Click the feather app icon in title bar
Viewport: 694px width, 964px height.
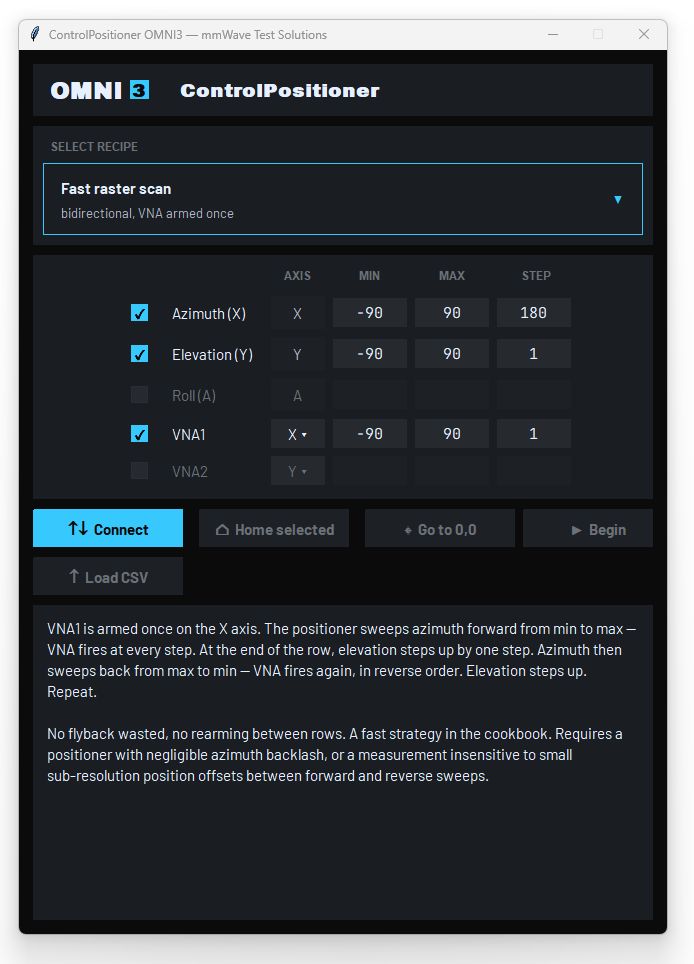(x=35, y=34)
